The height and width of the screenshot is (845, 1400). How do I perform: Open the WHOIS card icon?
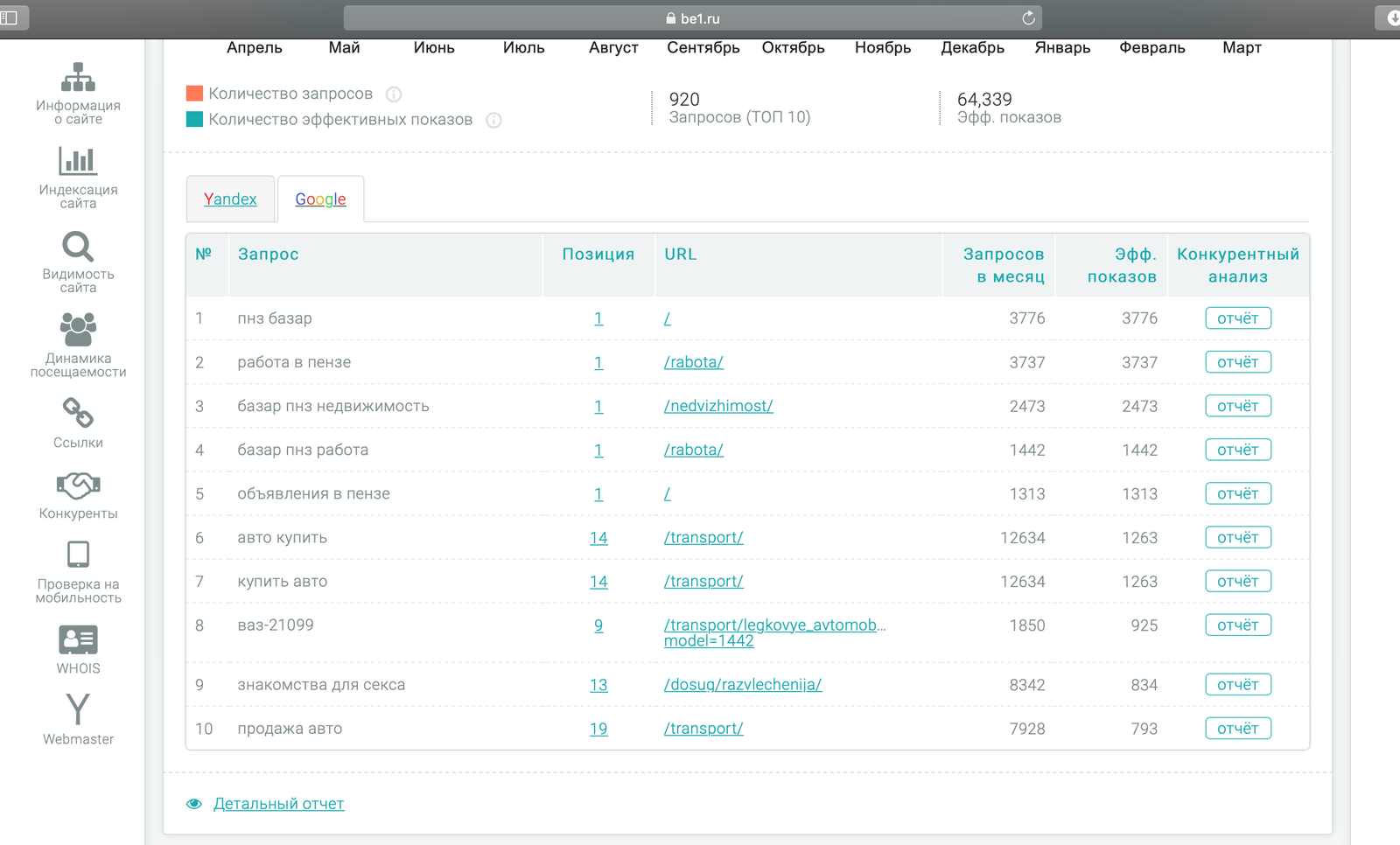[78, 640]
